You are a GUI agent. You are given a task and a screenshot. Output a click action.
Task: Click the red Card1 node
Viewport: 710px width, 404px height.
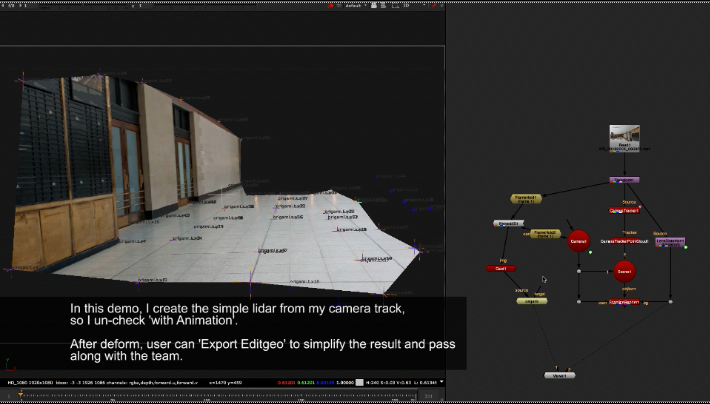501,268
